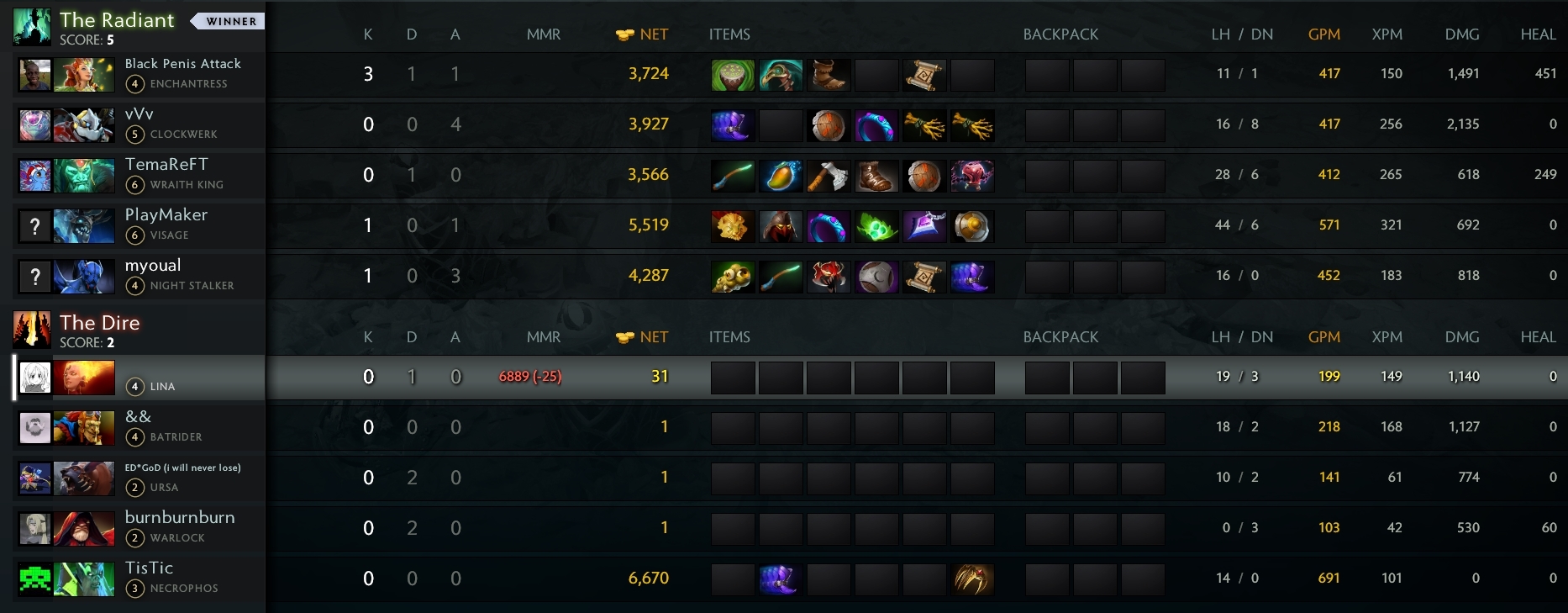Screen dimensions: 1568x613
Task: Click Lina's first empty backpack slot
Action: [x=1047, y=378]
